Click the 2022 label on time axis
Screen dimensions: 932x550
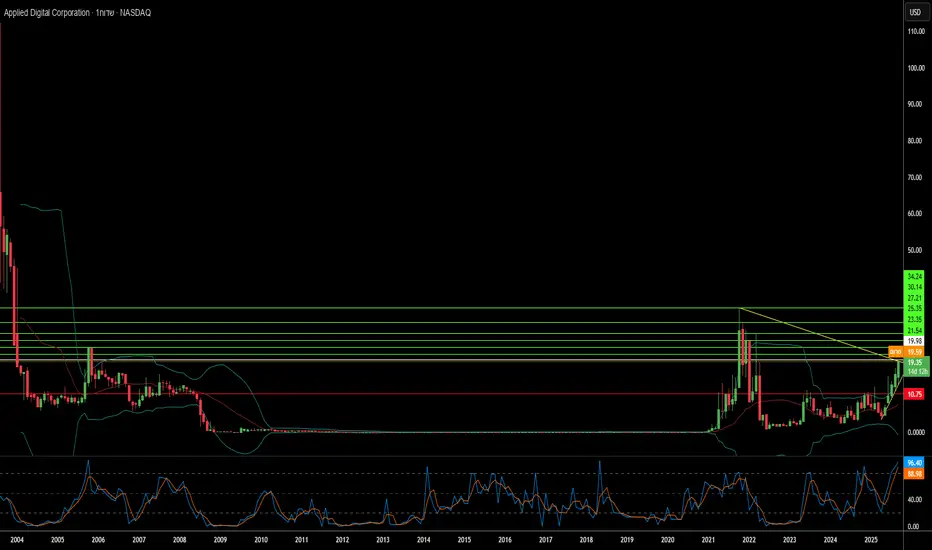[749, 540]
